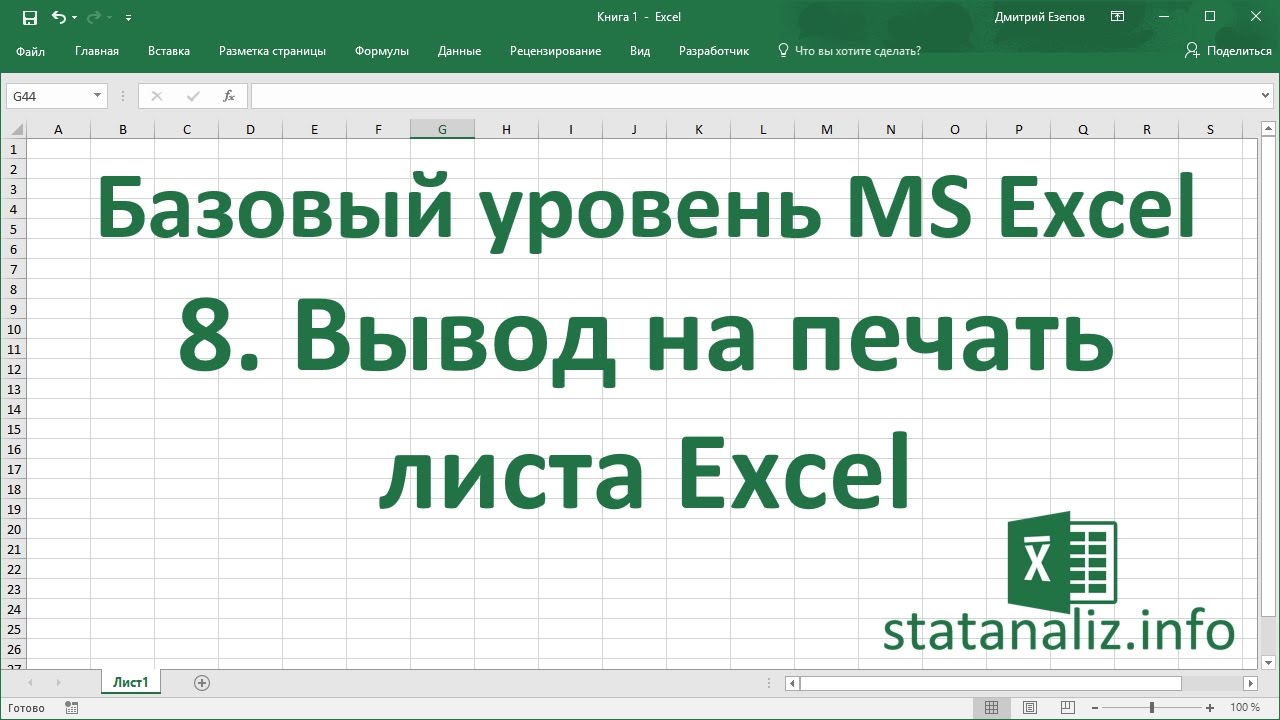Select row 13 header

coord(14,389)
